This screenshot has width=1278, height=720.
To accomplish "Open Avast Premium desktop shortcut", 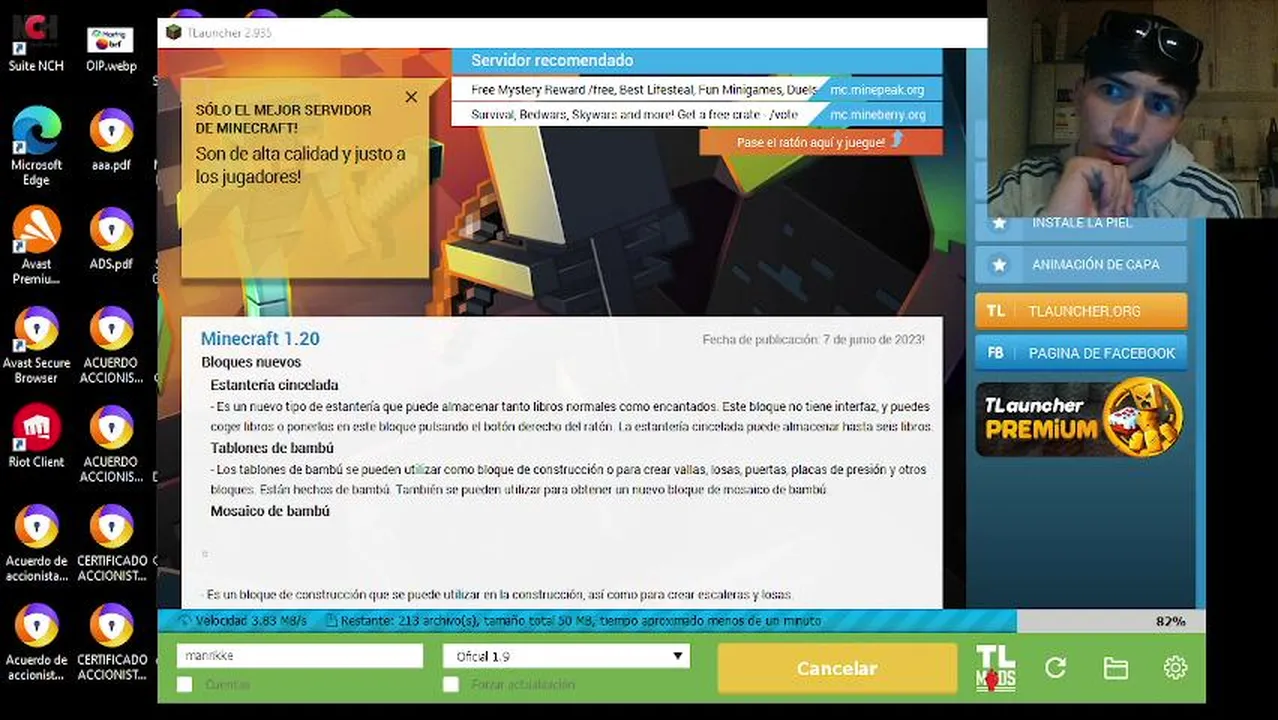I will 36,246.
